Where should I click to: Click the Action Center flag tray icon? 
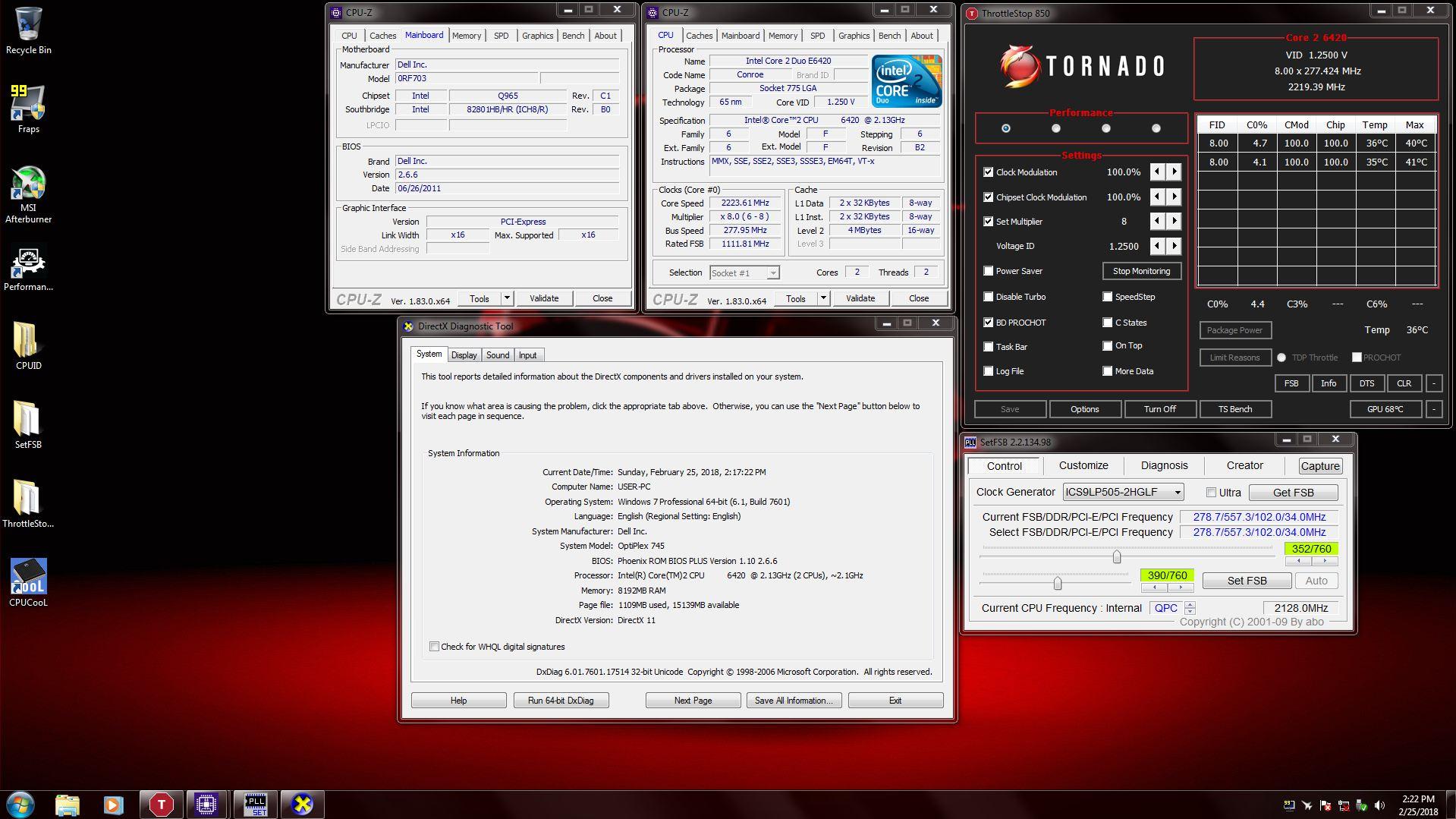(1325, 805)
